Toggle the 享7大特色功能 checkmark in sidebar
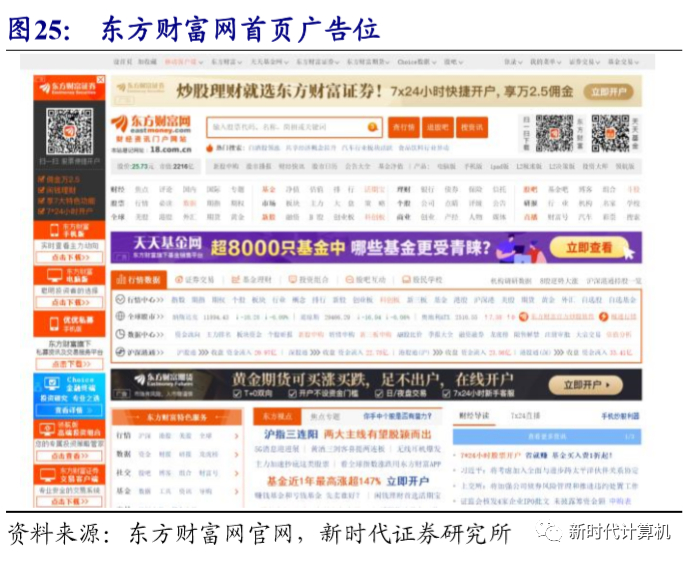The width and height of the screenshot is (693, 562). coord(41,201)
